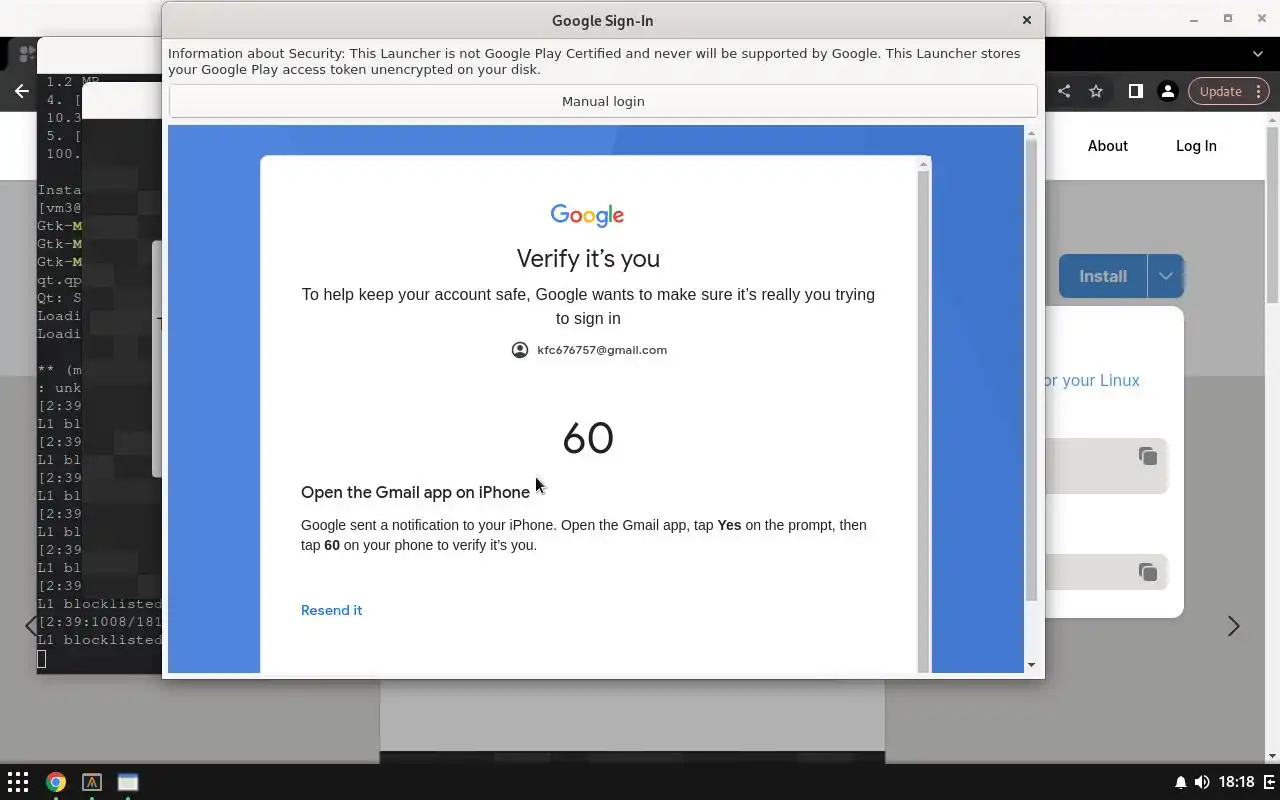Click the 'or your Linux' link text
Image resolution: width=1280 pixels, height=800 pixels.
click(x=1091, y=380)
